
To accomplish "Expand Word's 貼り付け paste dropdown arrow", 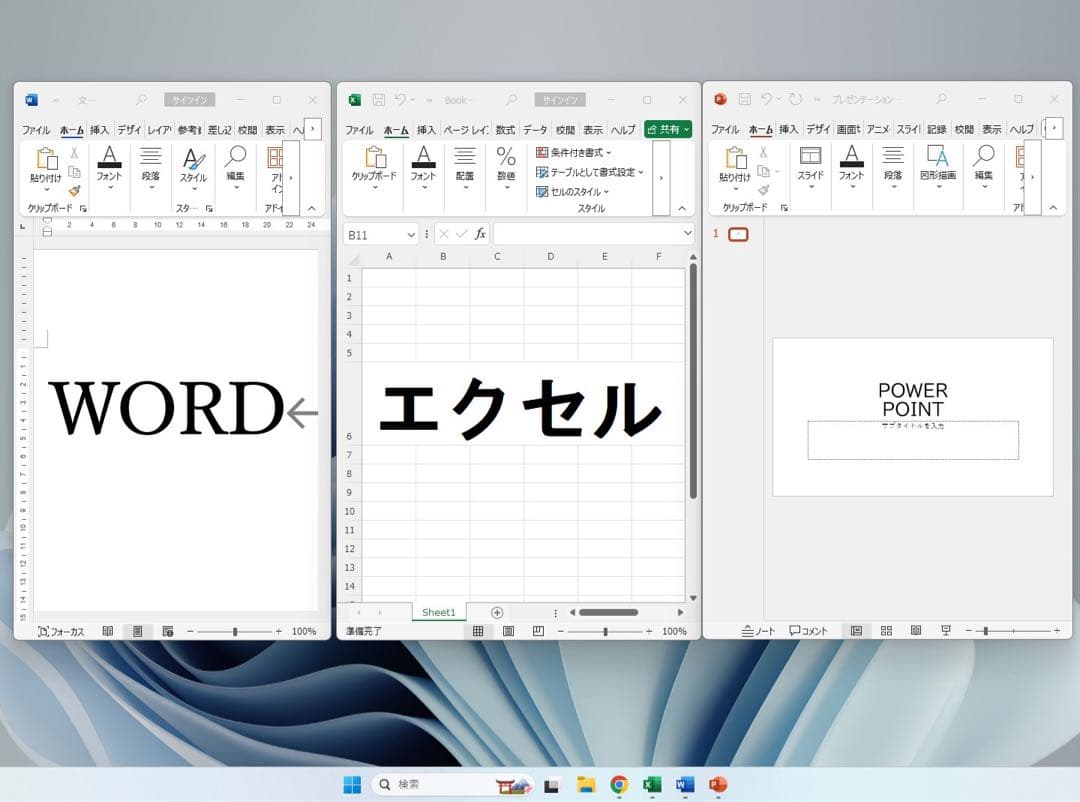I will coord(47,189).
